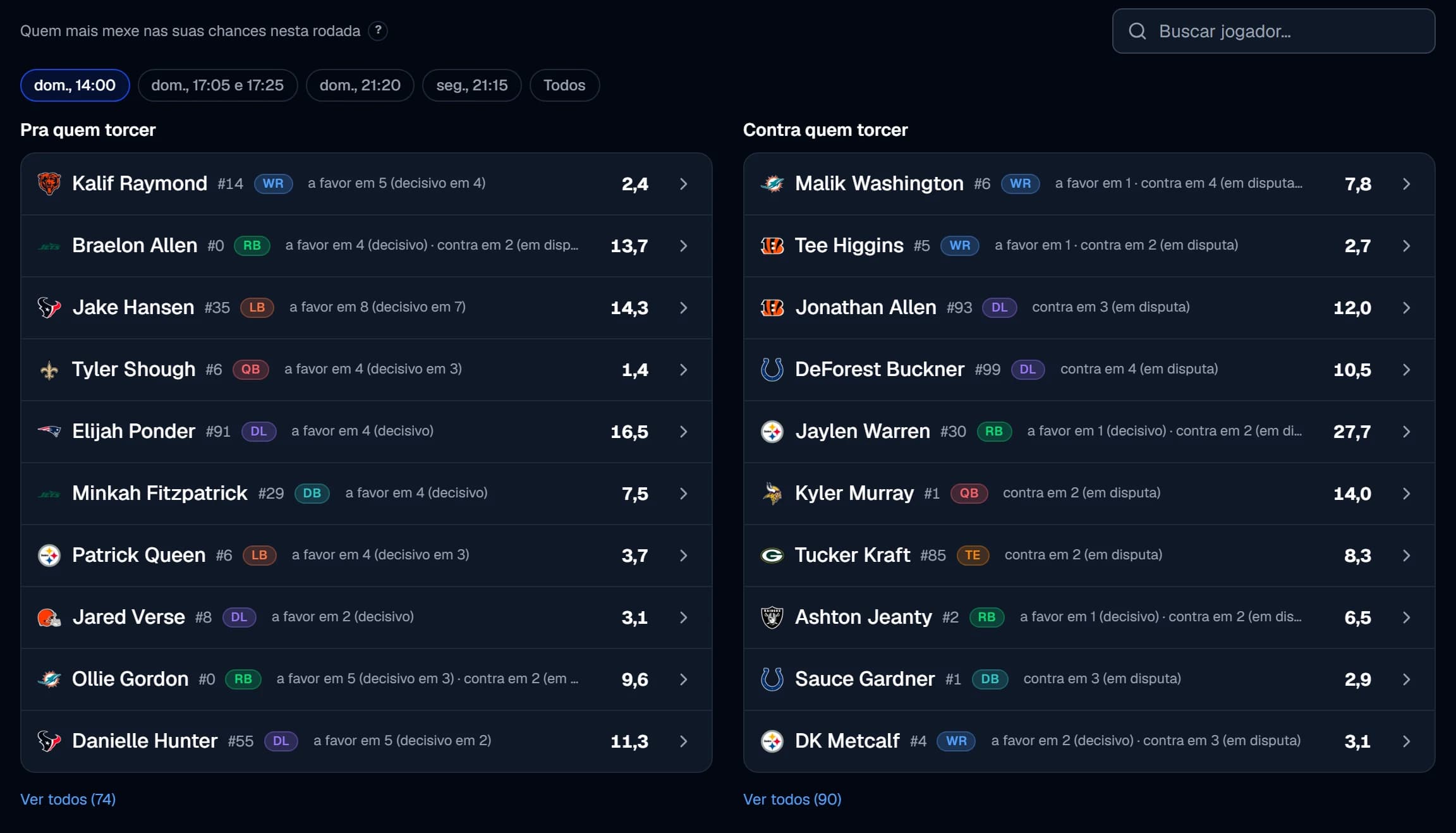Expand the DK Metcalf row chevron
This screenshot has width=1456, height=833.
[1406, 741]
